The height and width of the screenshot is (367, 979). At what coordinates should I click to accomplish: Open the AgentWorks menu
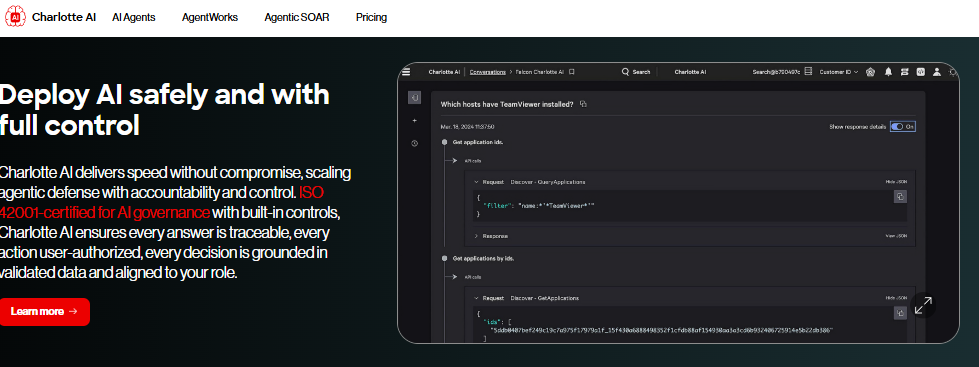[210, 17]
